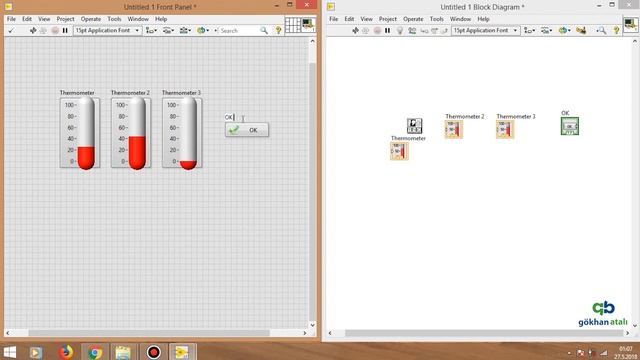The height and width of the screenshot is (360, 640).
Task: Click the Step Out icon in the Block Diagram toolbar
Action: point(444,31)
